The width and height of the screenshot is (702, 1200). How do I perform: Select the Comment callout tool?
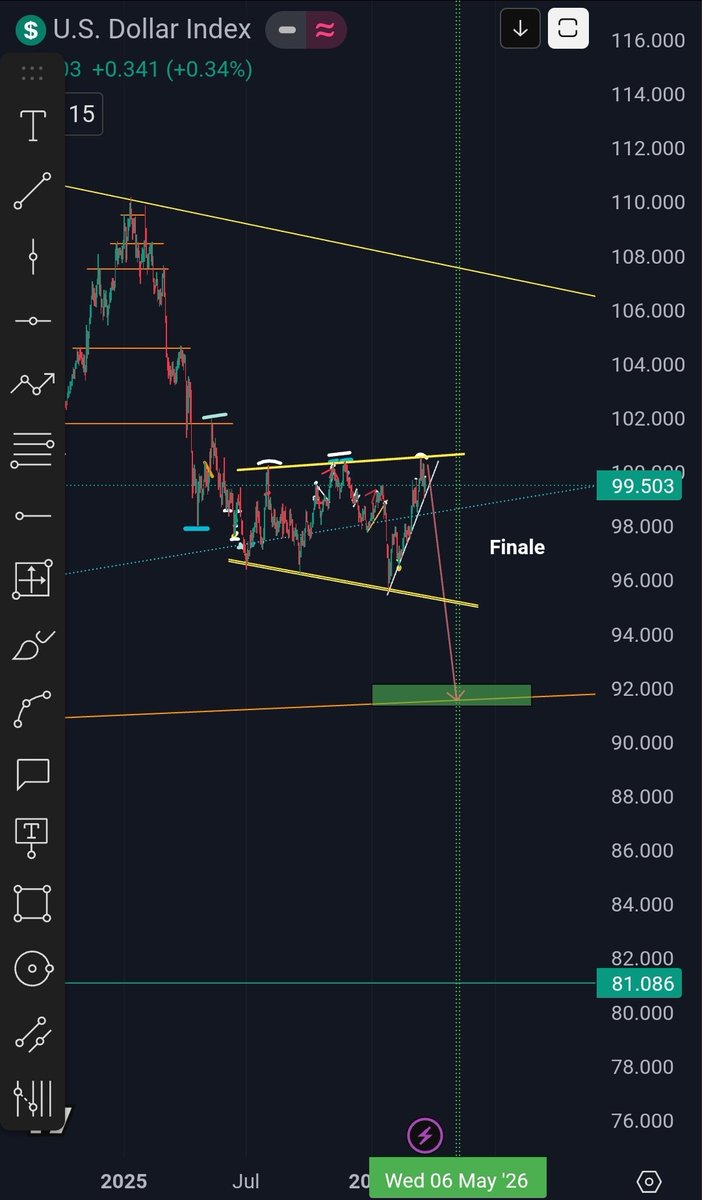tap(32, 773)
